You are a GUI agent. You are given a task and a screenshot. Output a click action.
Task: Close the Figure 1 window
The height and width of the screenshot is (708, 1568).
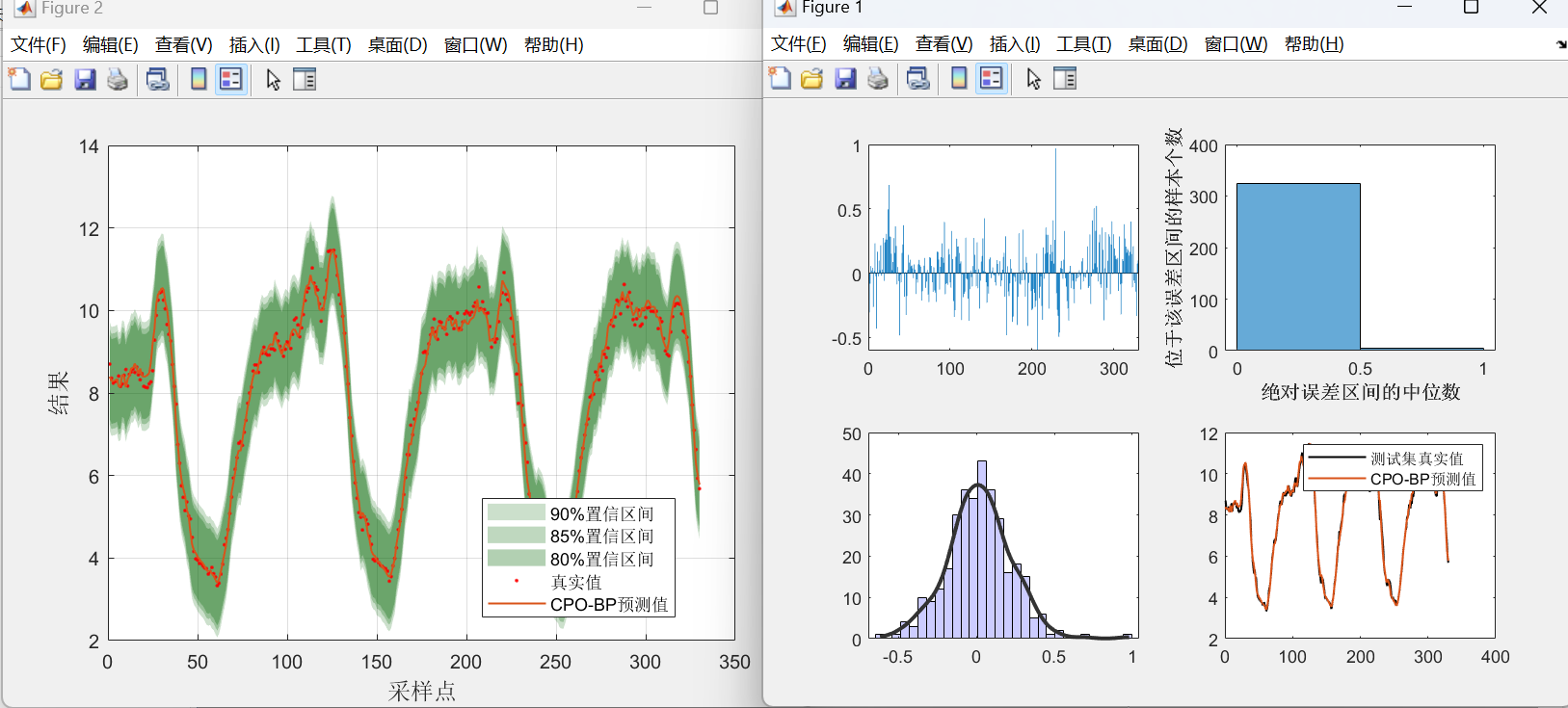click(1539, 8)
